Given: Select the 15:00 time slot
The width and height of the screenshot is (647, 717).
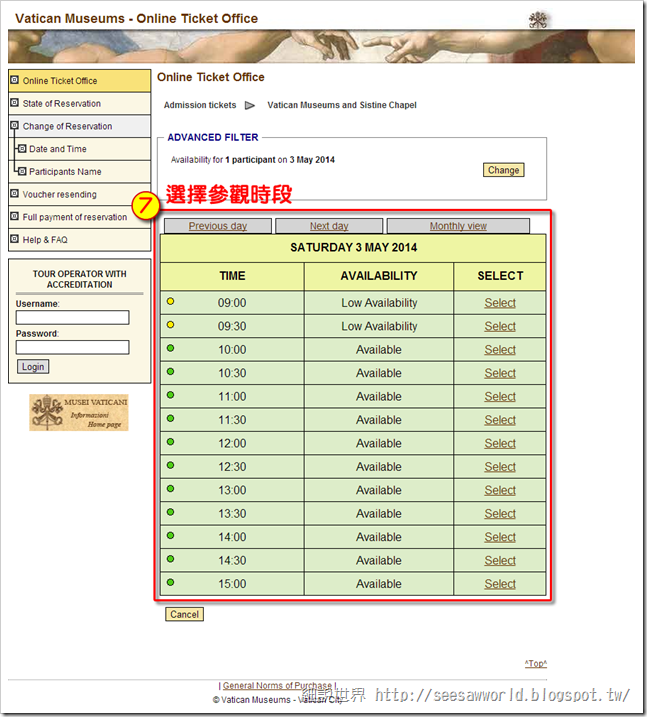Looking at the screenshot, I should (500, 584).
